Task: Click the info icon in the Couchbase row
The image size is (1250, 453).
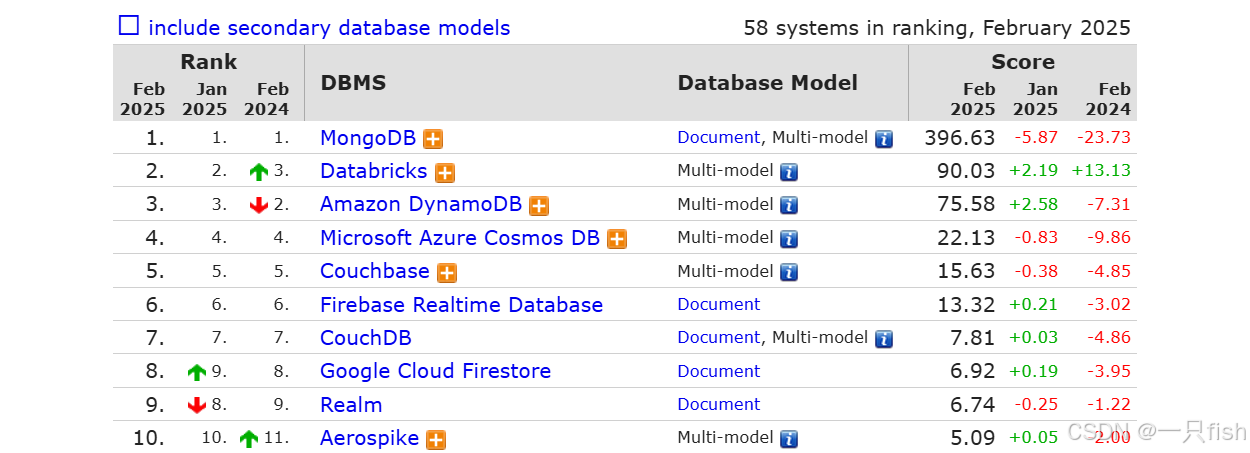Action: (x=789, y=272)
